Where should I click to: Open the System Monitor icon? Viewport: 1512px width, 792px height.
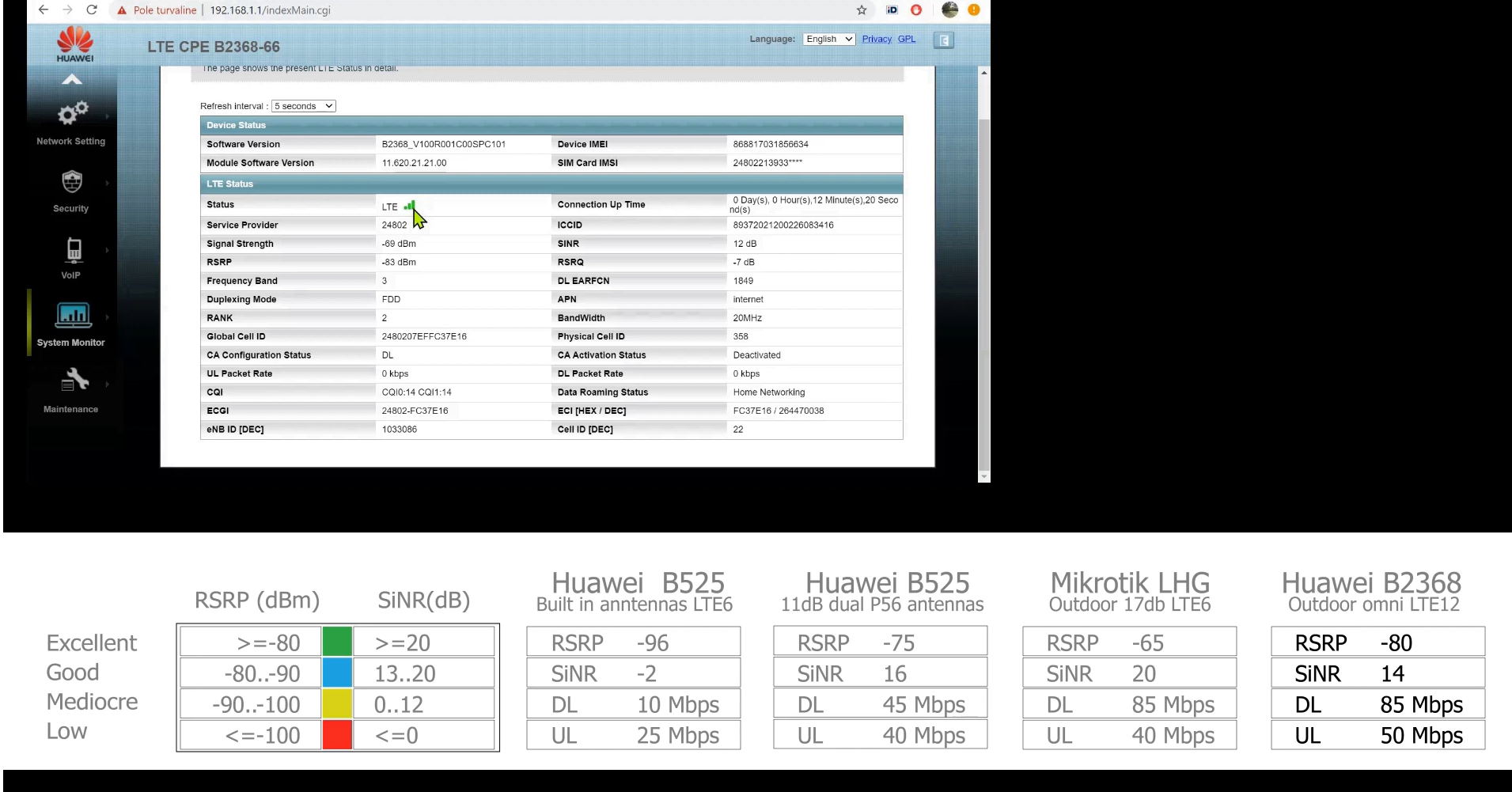pyautogui.click(x=72, y=315)
